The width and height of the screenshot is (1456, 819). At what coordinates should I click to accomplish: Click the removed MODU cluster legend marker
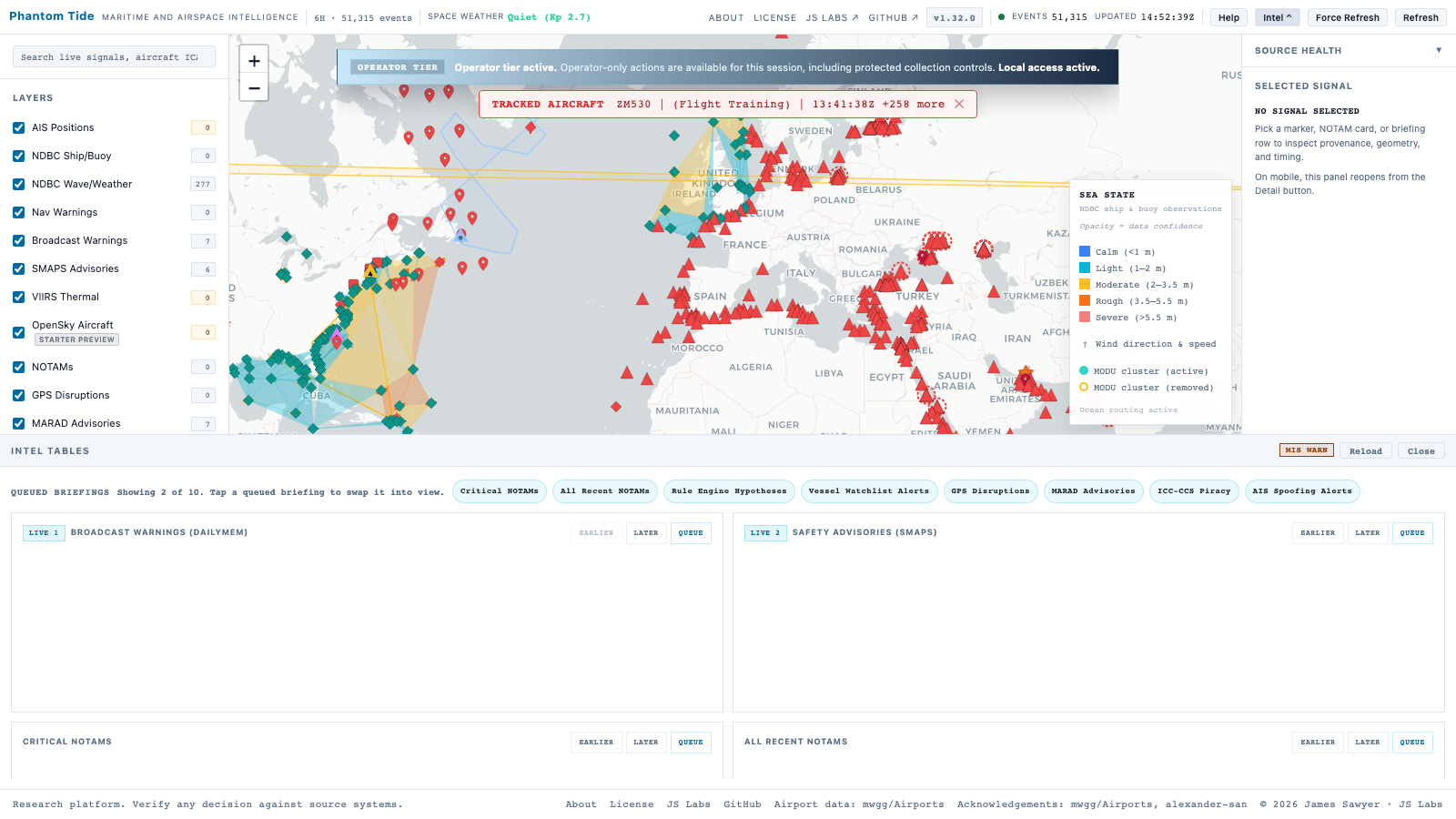point(1084,387)
